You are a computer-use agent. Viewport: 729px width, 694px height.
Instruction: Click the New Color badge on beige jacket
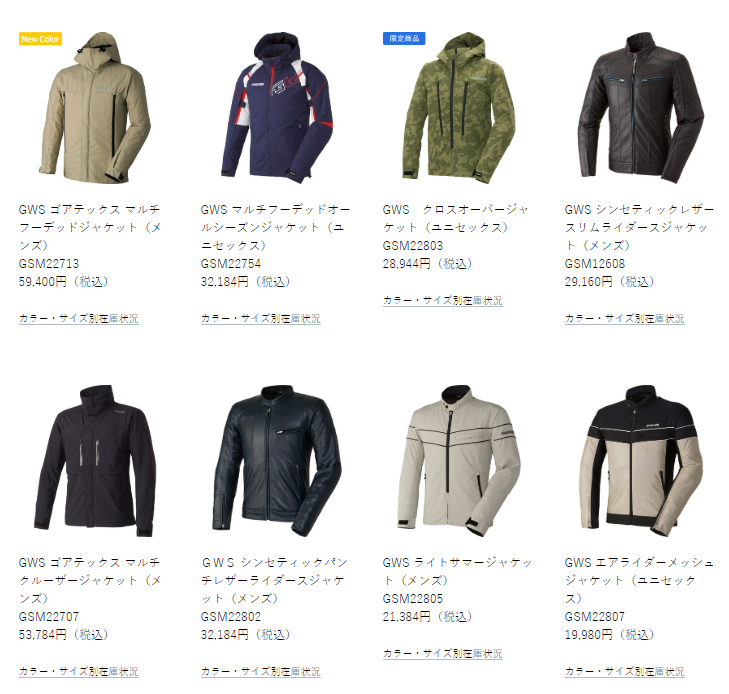(x=40, y=39)
